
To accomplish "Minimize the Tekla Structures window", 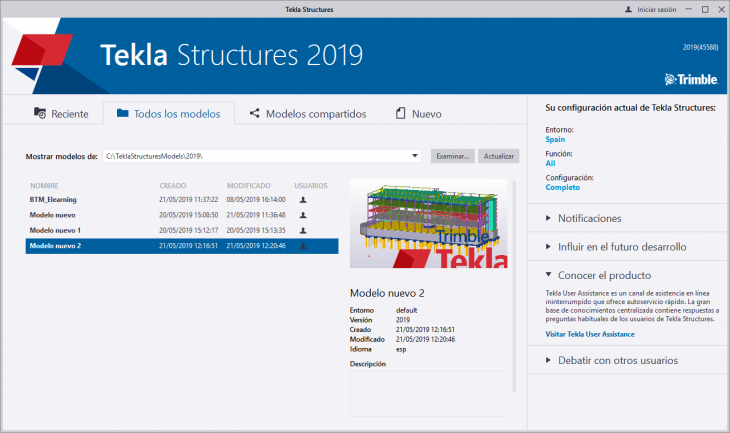I will (x=689, y=9).
